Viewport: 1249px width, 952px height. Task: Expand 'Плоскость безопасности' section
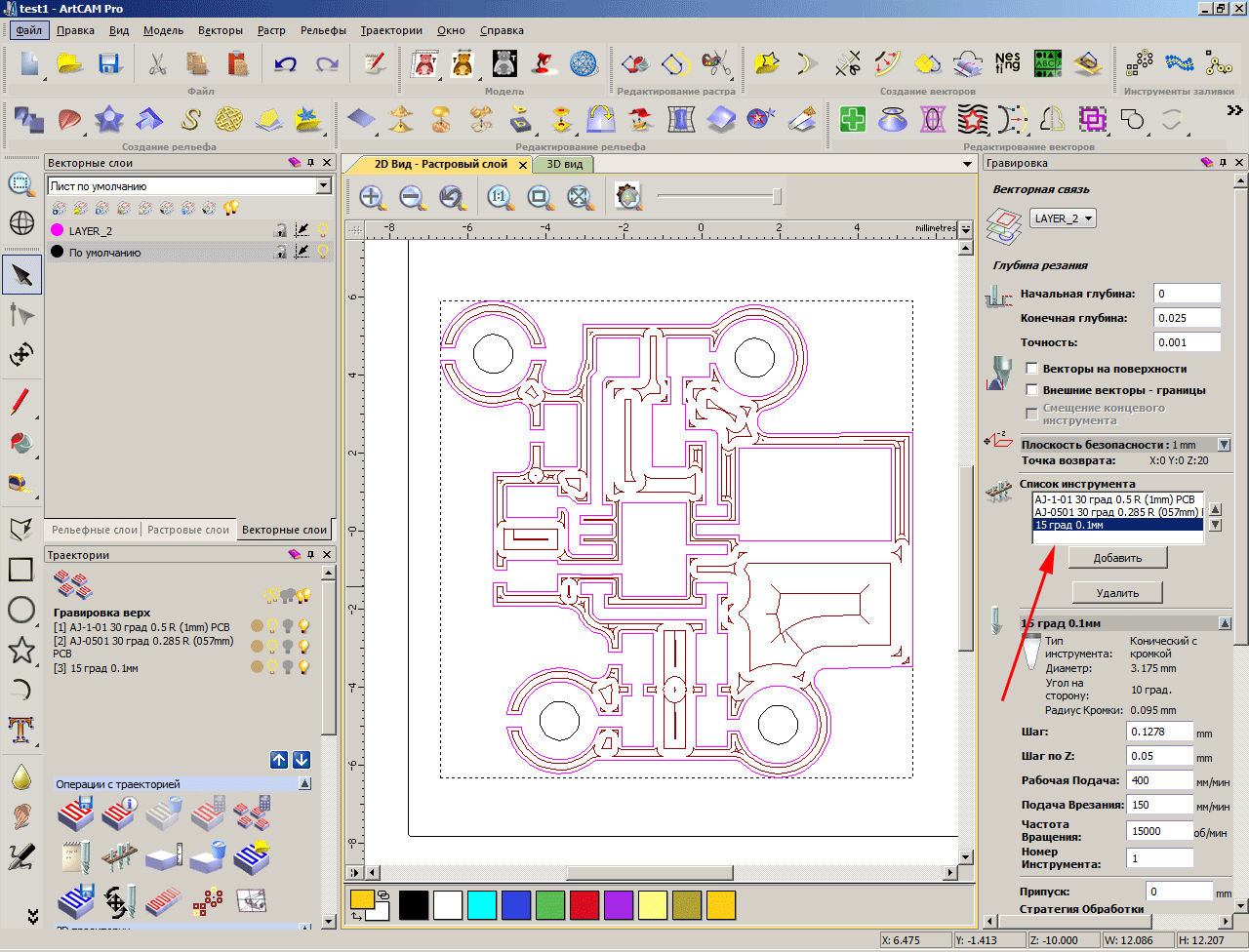[x=1224, y=445]
